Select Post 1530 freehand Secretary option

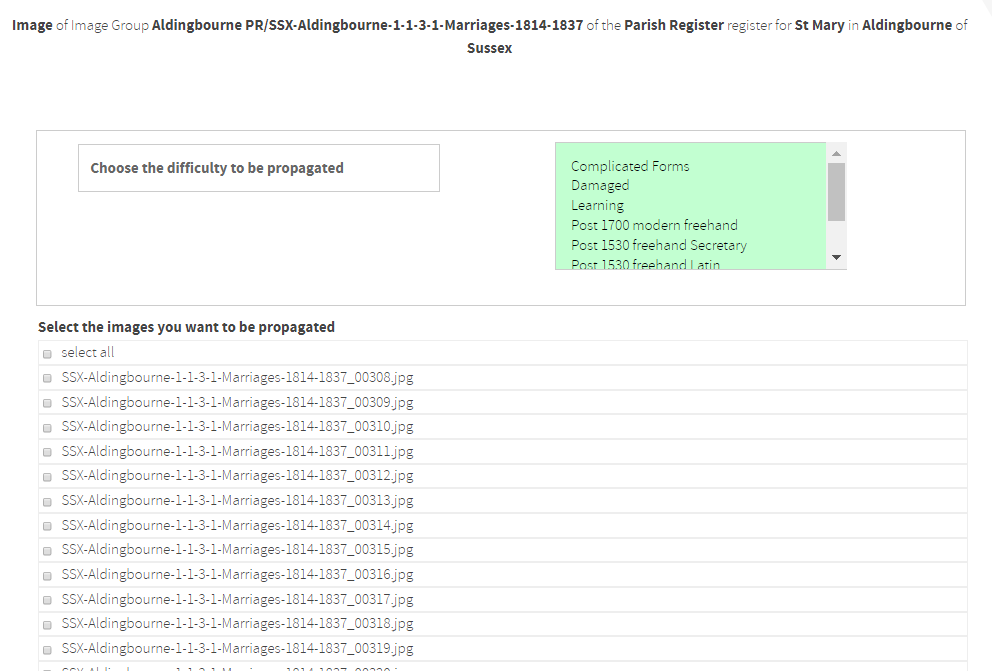[x=659, y=245]
